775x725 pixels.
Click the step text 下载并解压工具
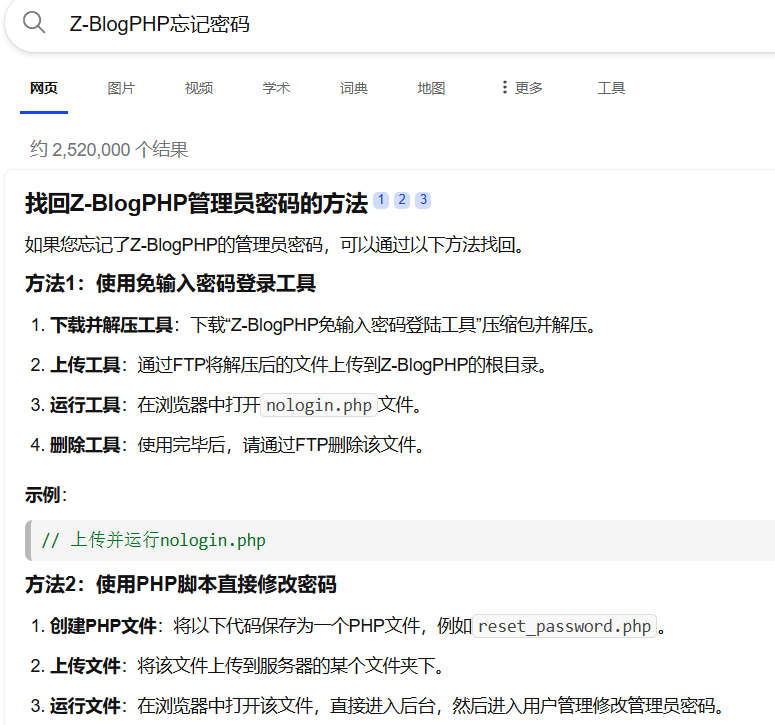111,325
